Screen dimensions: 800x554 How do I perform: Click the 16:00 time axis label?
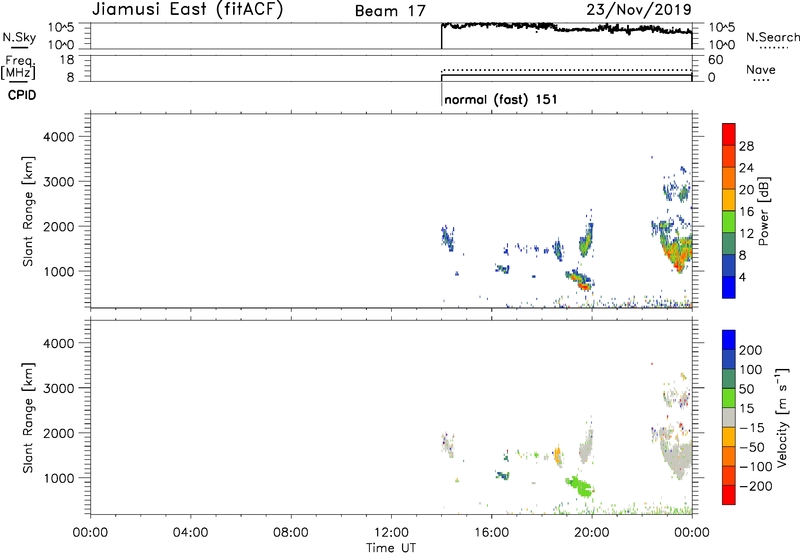(491, 533)
